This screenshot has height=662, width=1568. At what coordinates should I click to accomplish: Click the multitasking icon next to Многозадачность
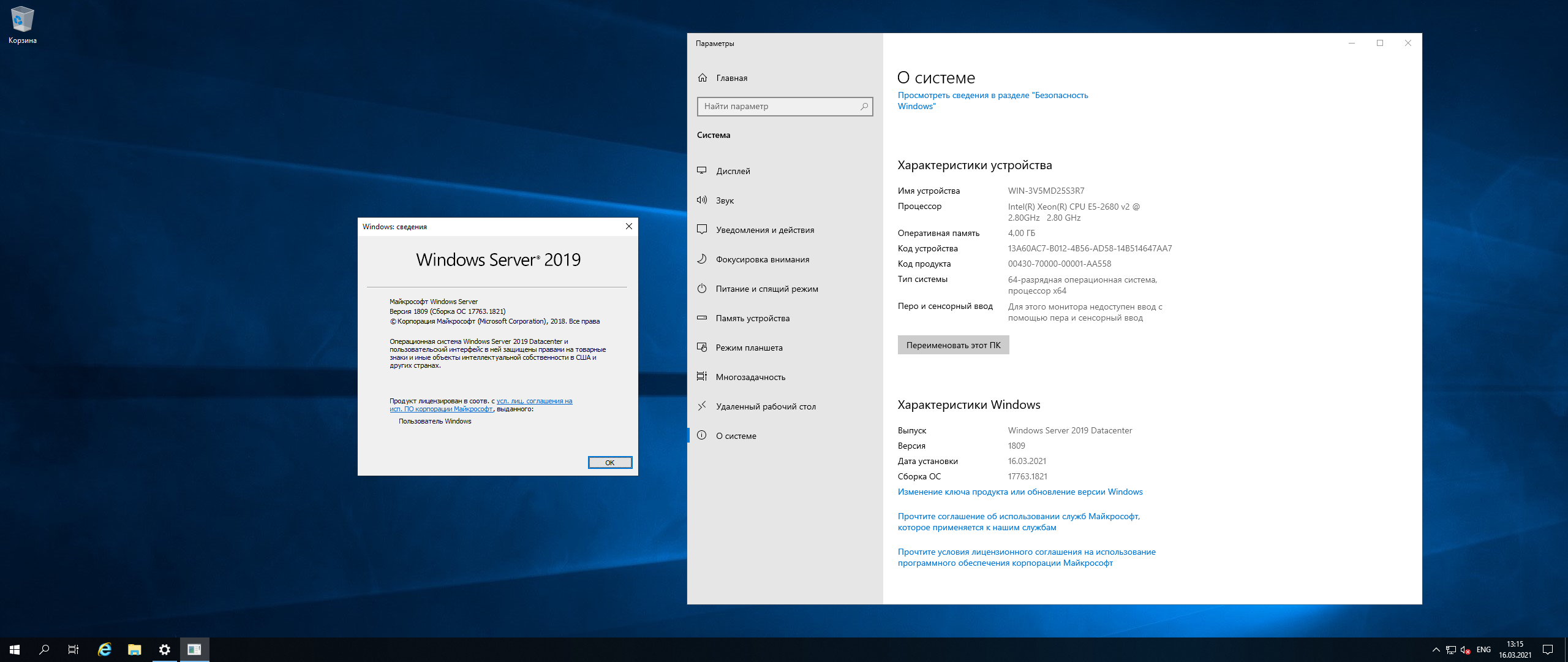pos(702,376)
